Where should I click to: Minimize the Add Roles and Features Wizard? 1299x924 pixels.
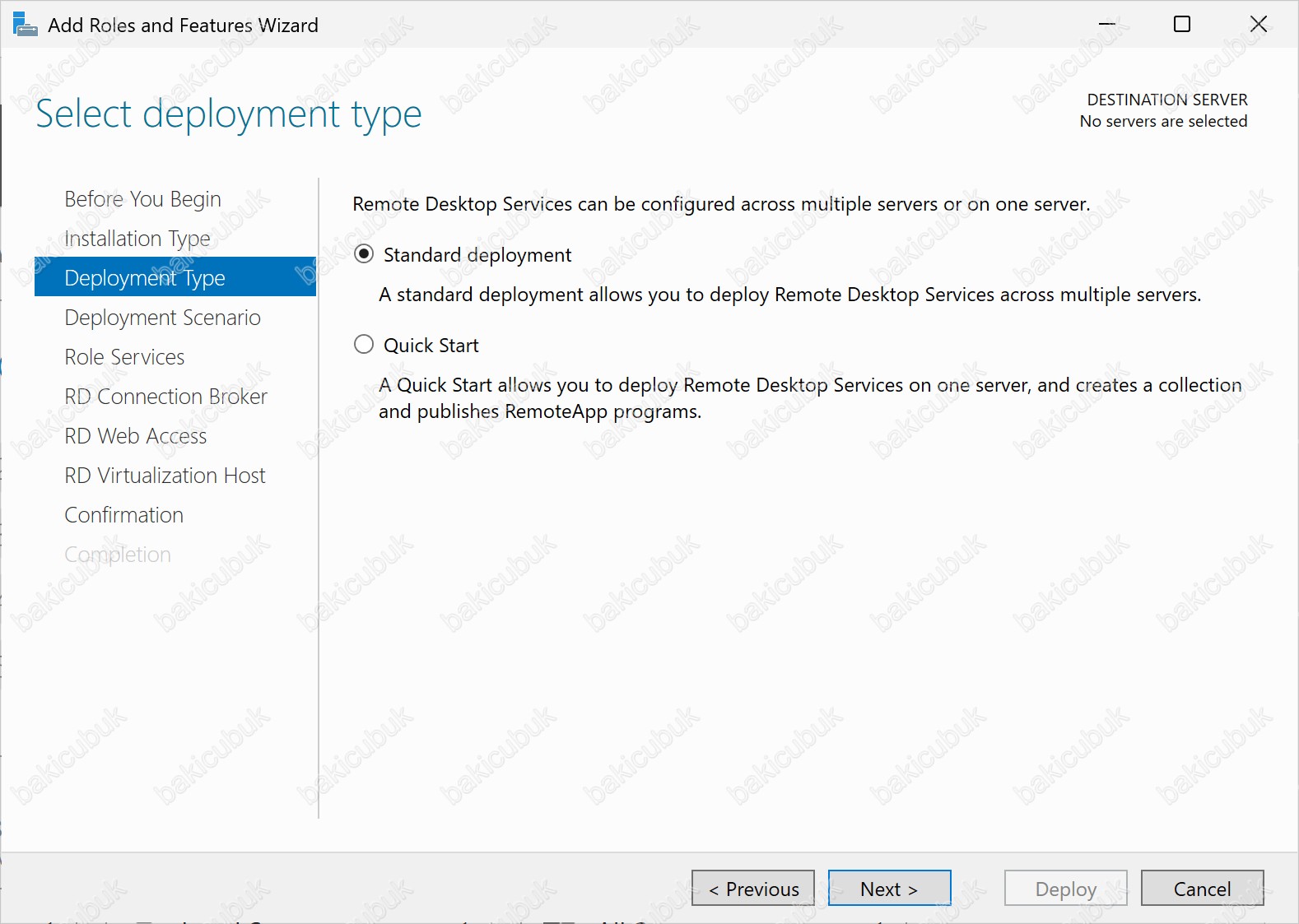pyautogui.click(x=1107, y=25)
